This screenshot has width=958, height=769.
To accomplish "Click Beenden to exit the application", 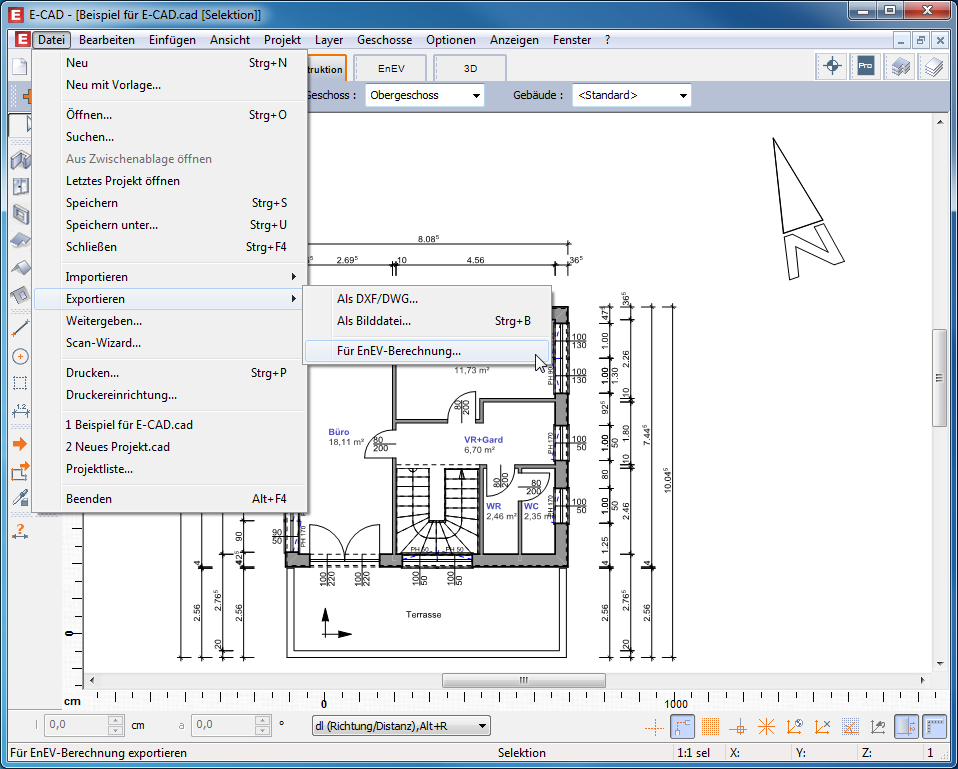I will (x=170, y=498).
